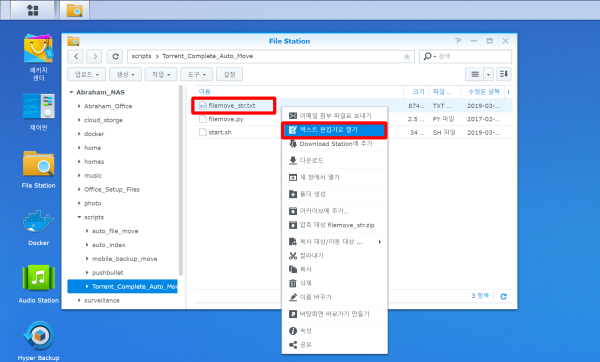
Task: Click the Settings button in the toolbar
Action: pos(229,74)
